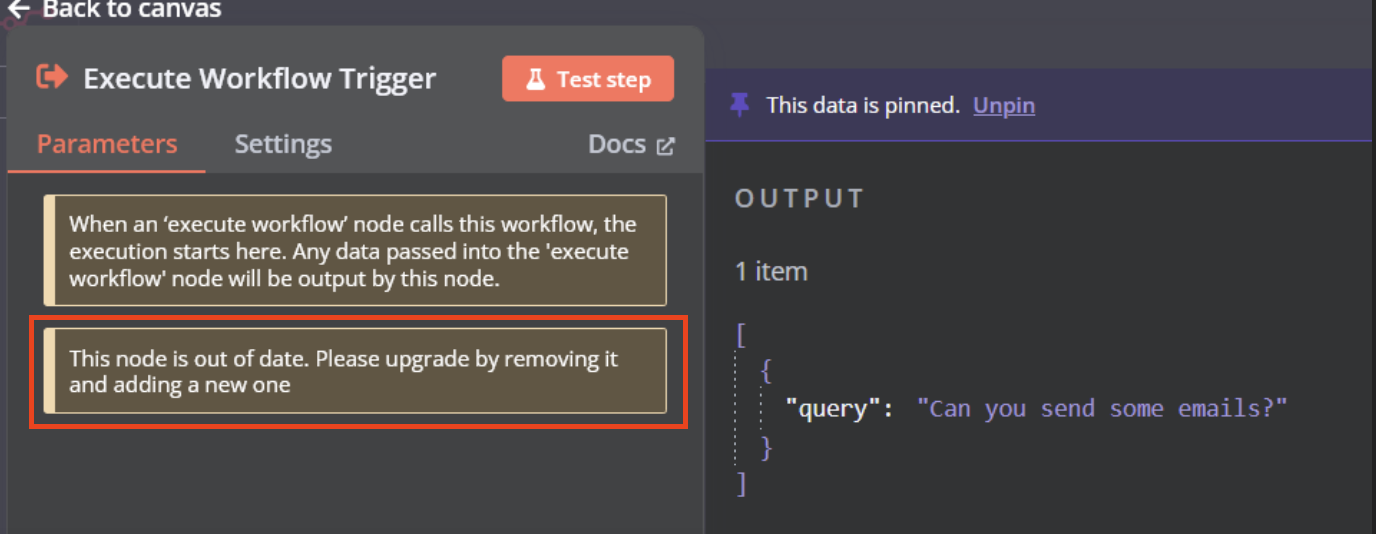Click the Back to canvas arrow icon
This screenshot has width=1376, height=534.
click(x=19, y=9)
